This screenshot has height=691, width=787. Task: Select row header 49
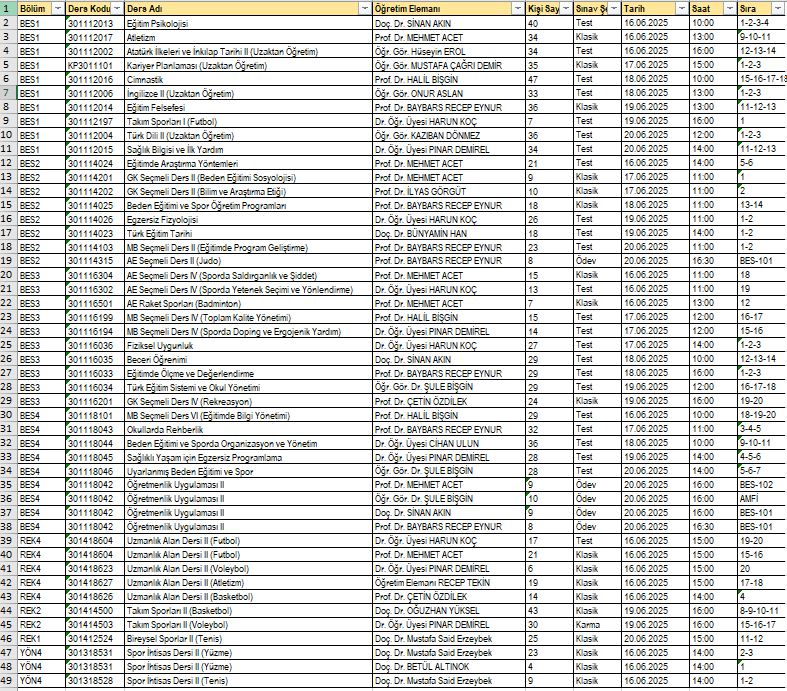click(x=8, y=680)
